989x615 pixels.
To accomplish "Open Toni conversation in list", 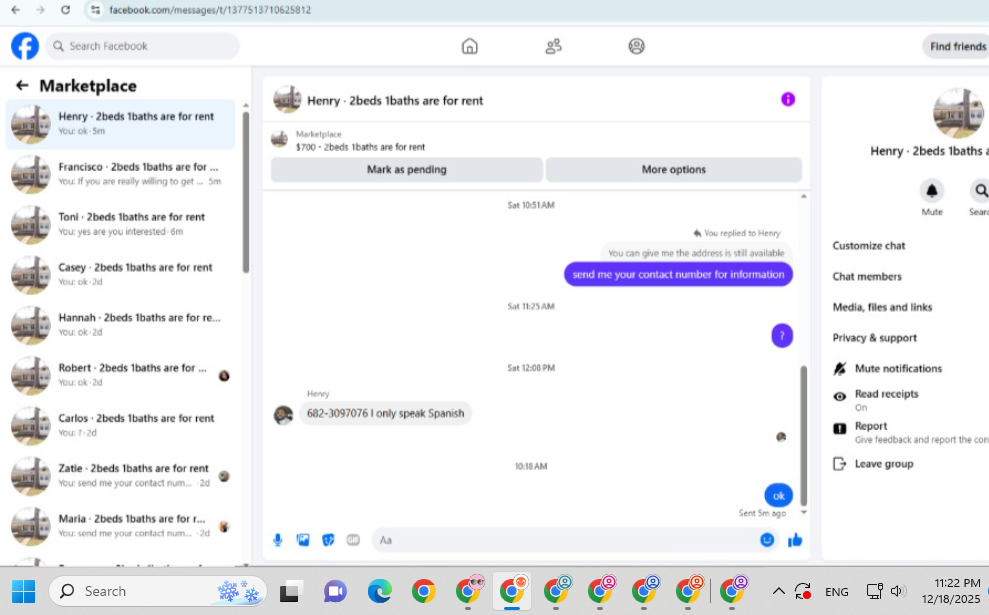I will [120, 224].
